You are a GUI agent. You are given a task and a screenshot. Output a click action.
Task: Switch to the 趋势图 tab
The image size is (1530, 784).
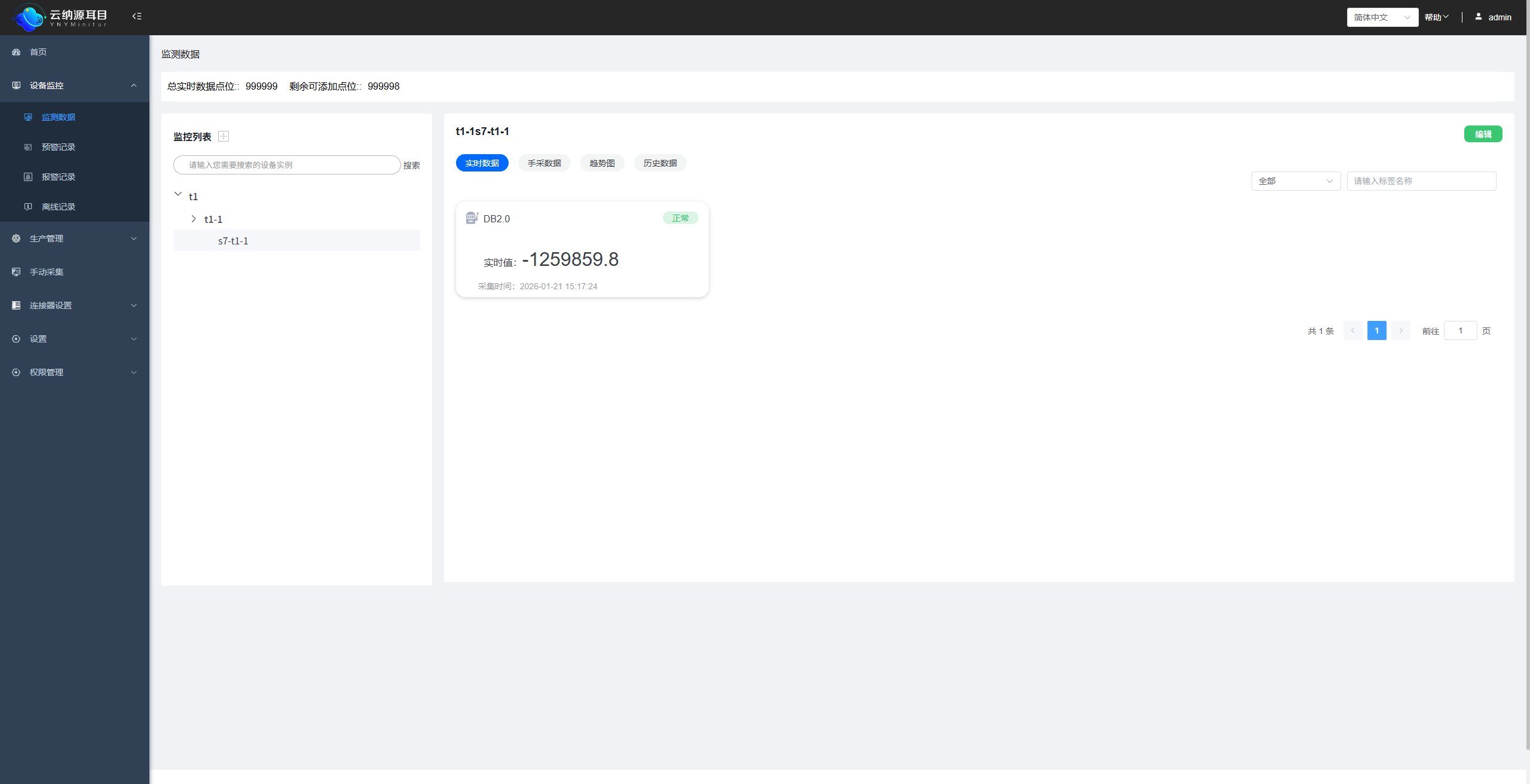click(602, 163)
